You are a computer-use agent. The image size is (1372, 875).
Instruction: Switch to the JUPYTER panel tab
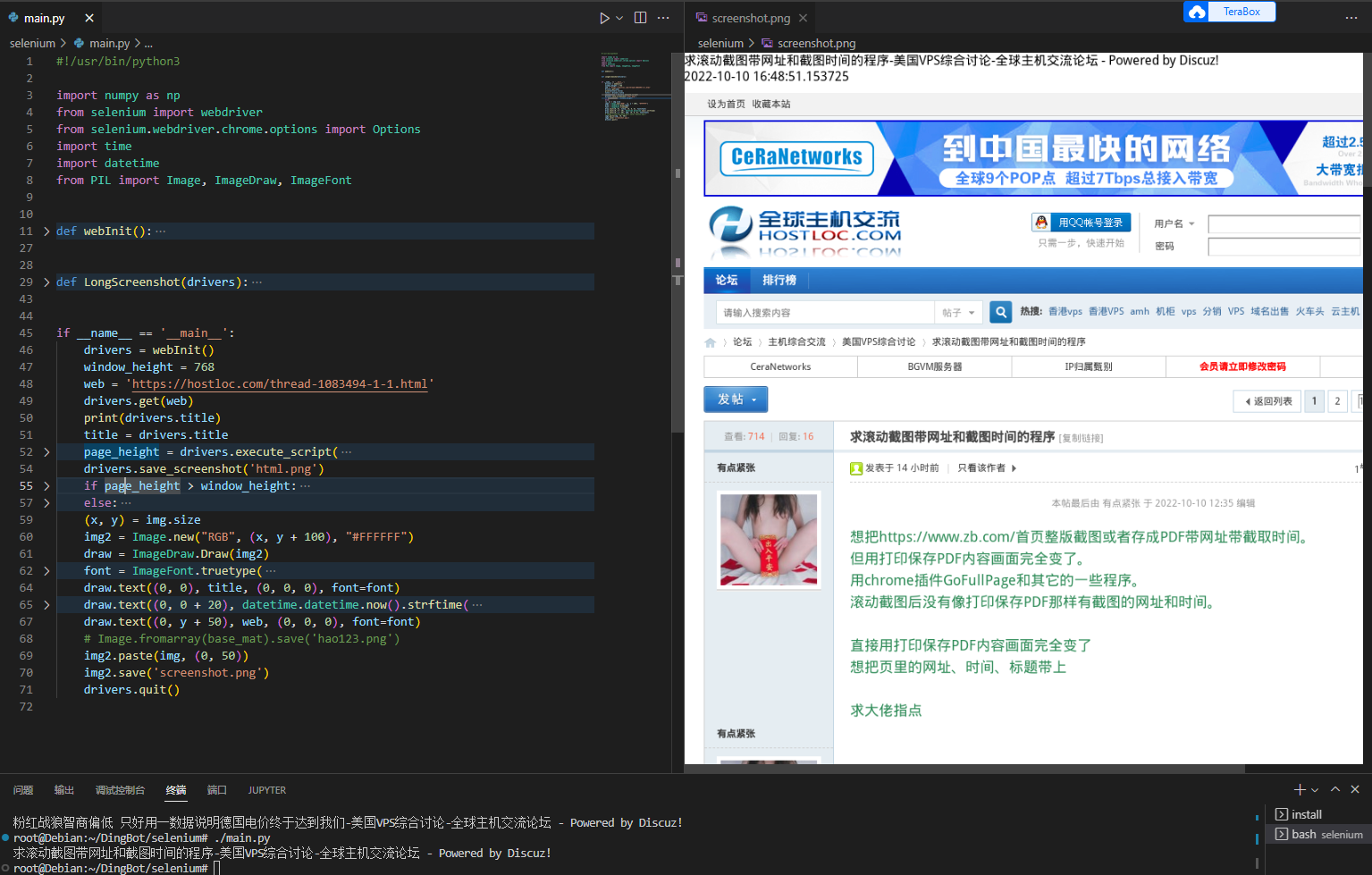pyautogui.click(x=266, y=790)
